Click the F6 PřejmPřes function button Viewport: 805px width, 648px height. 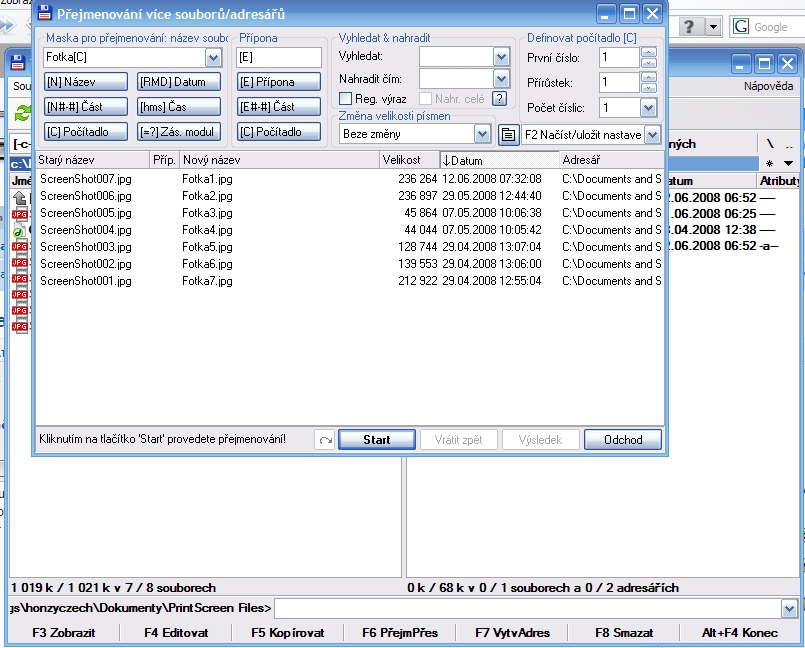click(x=400, y=633)
